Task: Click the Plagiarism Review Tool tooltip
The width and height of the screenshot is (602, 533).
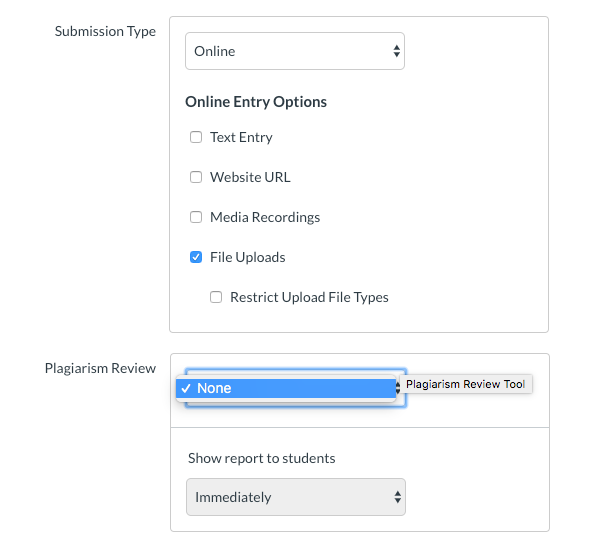Action: (x=466, y=384)
